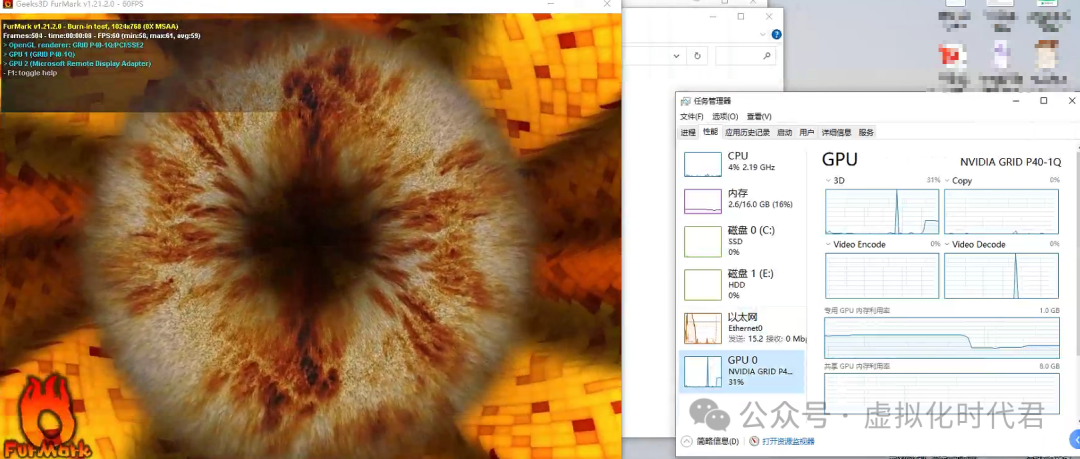Select CPU in the performance sidebar

point(742,165)
